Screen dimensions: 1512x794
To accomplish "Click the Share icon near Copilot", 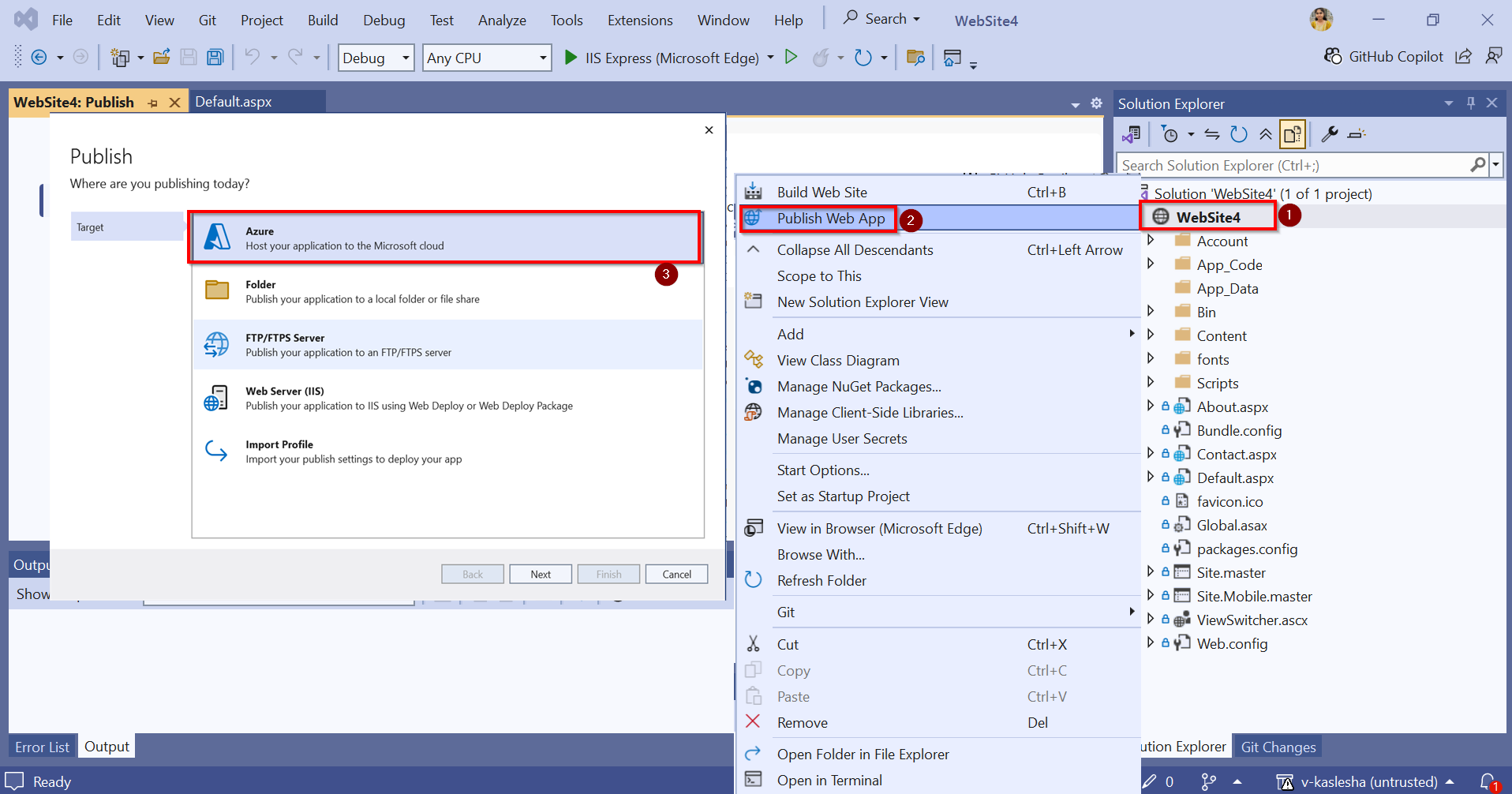I will (1463, 56).
